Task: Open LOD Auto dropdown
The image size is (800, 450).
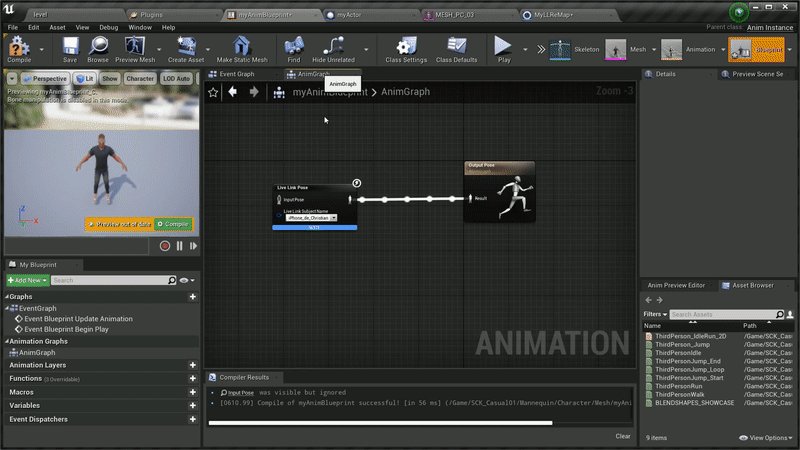Action: (x=176, y=79)
